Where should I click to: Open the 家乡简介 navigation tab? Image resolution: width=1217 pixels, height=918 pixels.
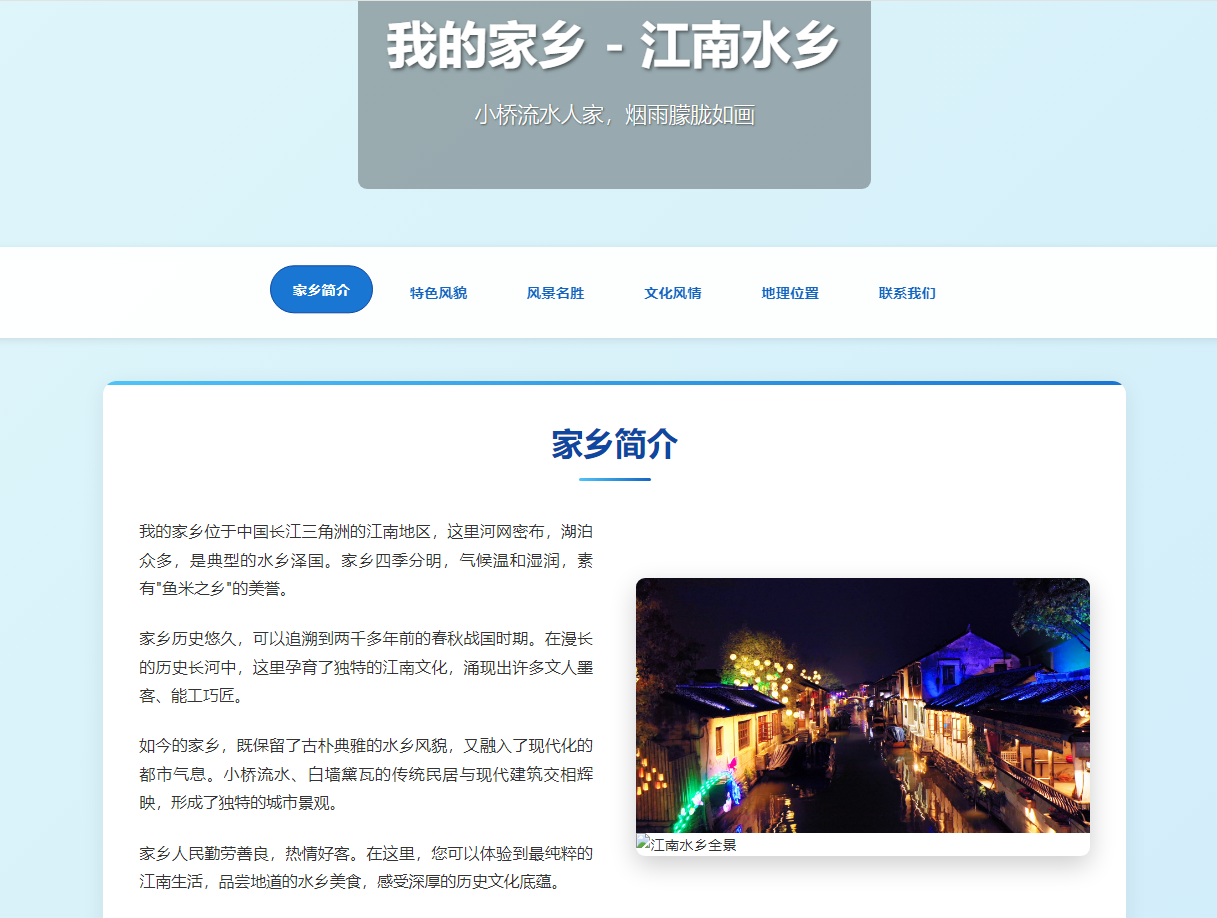click(321, 290)
